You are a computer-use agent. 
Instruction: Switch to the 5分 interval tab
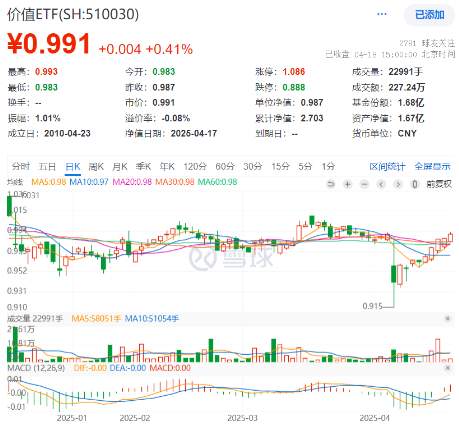(x=305, y=166)
